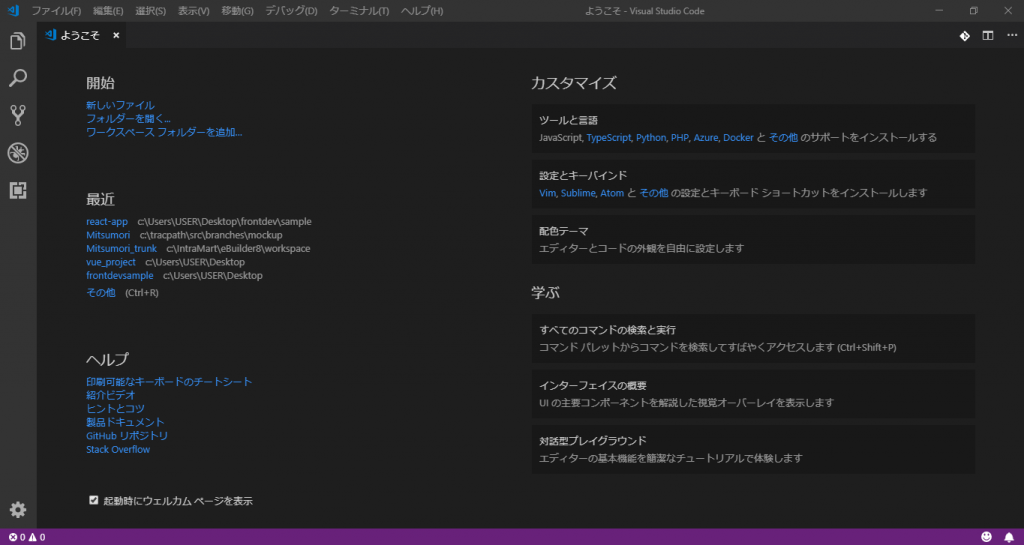Open recent project frontdevsample
The height and width of the screenshot is (545, 1024).
pos(120,276)
